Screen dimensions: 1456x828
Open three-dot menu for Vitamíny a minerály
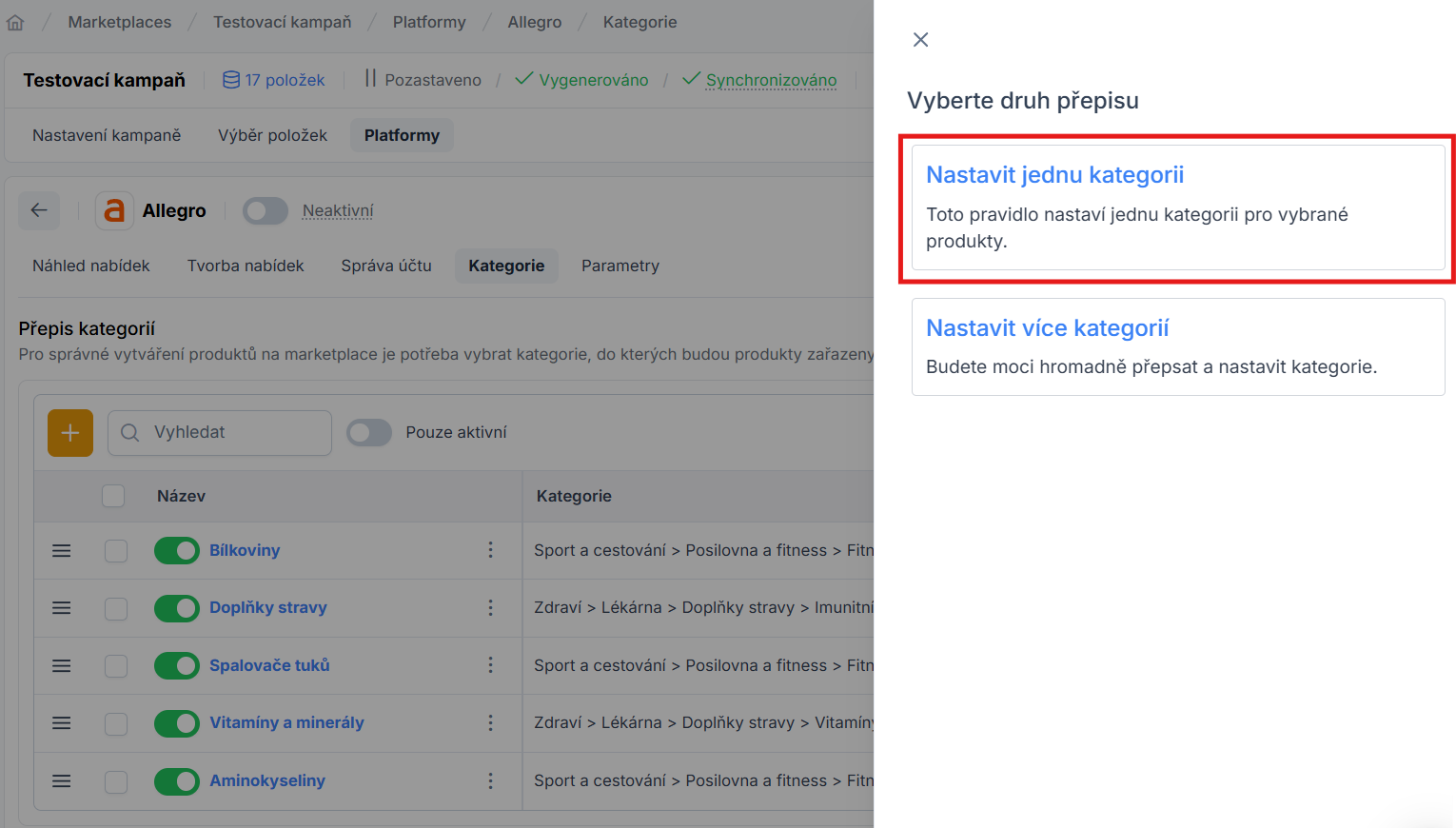pyautogui.click(x=490, y=723)
